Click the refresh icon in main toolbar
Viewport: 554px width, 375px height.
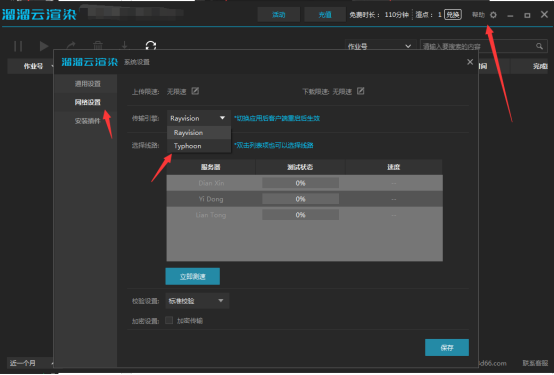coord(151,46)
